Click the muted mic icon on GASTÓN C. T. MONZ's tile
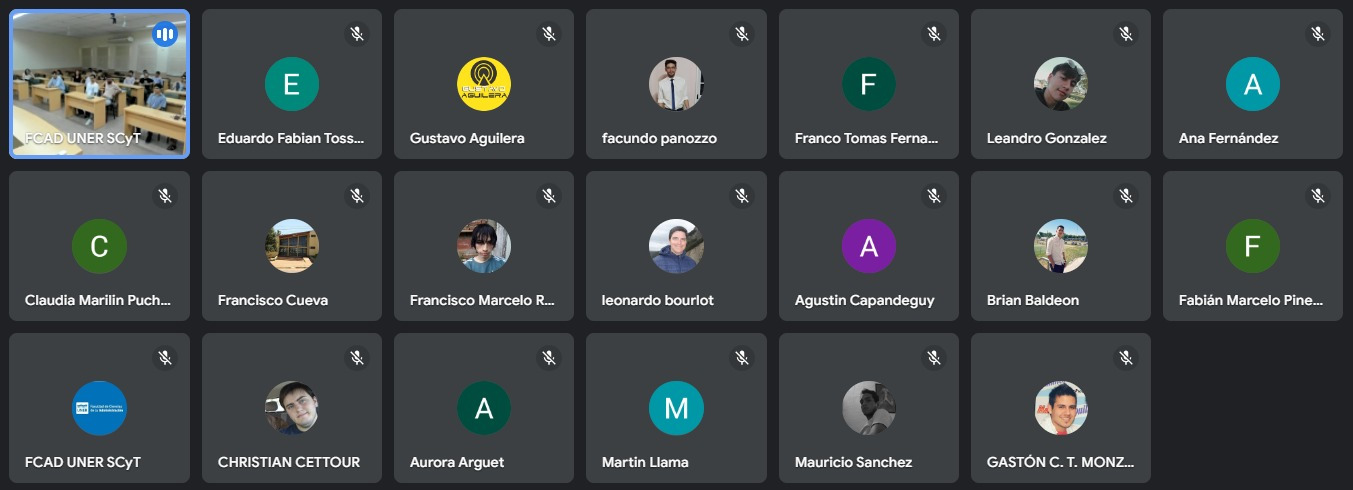 (x=1126, y=358)
